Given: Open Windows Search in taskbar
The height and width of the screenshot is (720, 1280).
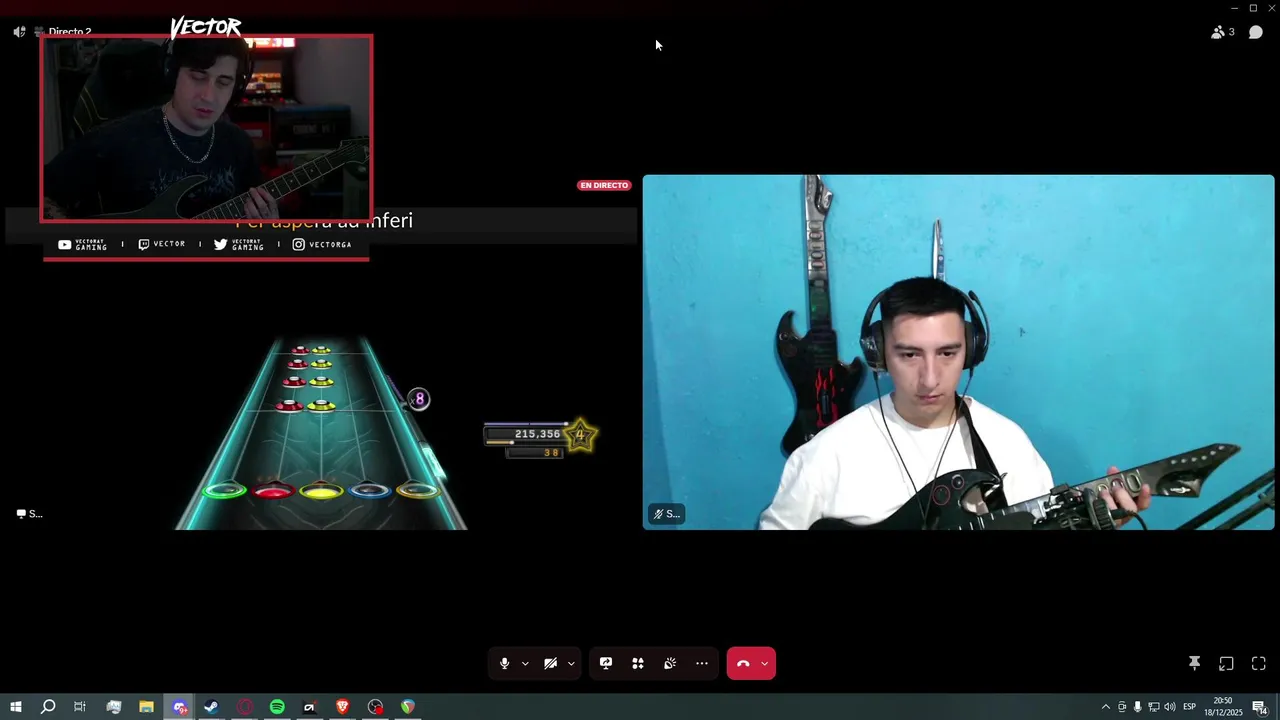Looking at the screenshot, I should coord(48,707).
